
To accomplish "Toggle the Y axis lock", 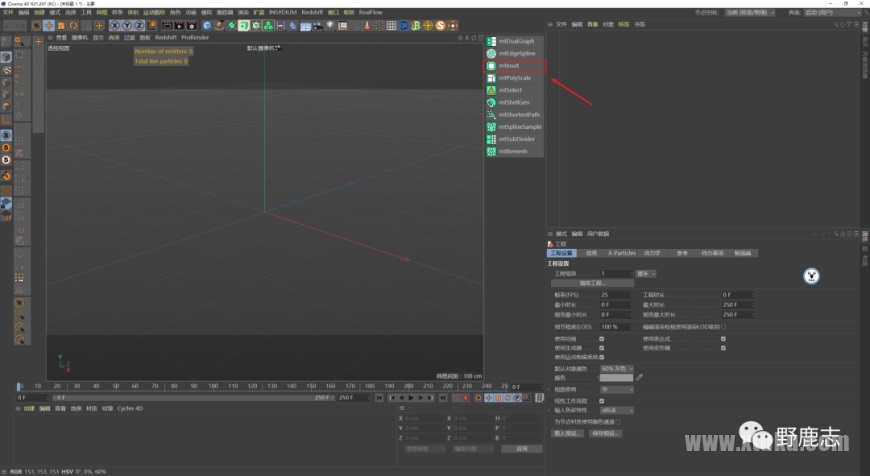I will (127, 26).
